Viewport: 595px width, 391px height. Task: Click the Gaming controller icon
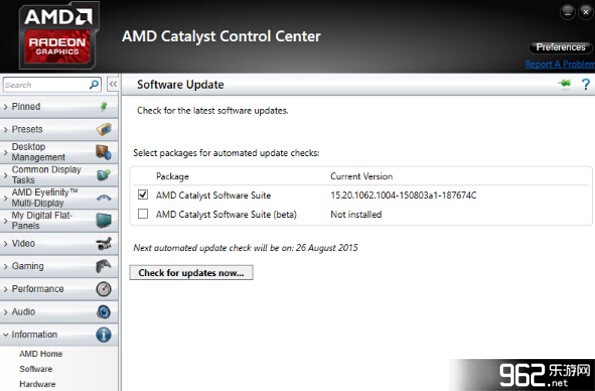(103, 266)
